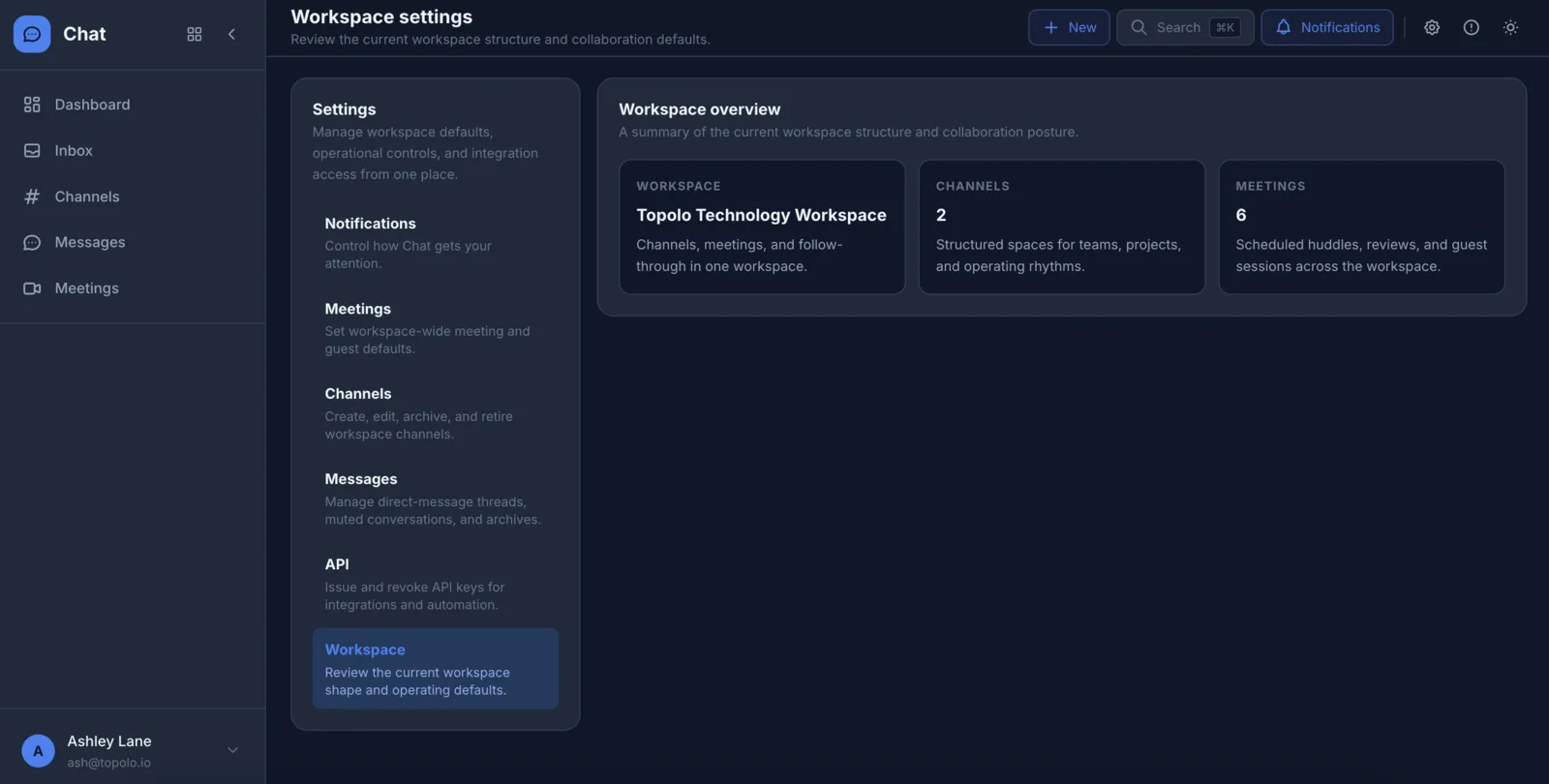Click the Ashley Lane avatar
Screen dimensions: 1549x784
pos(38,750)
